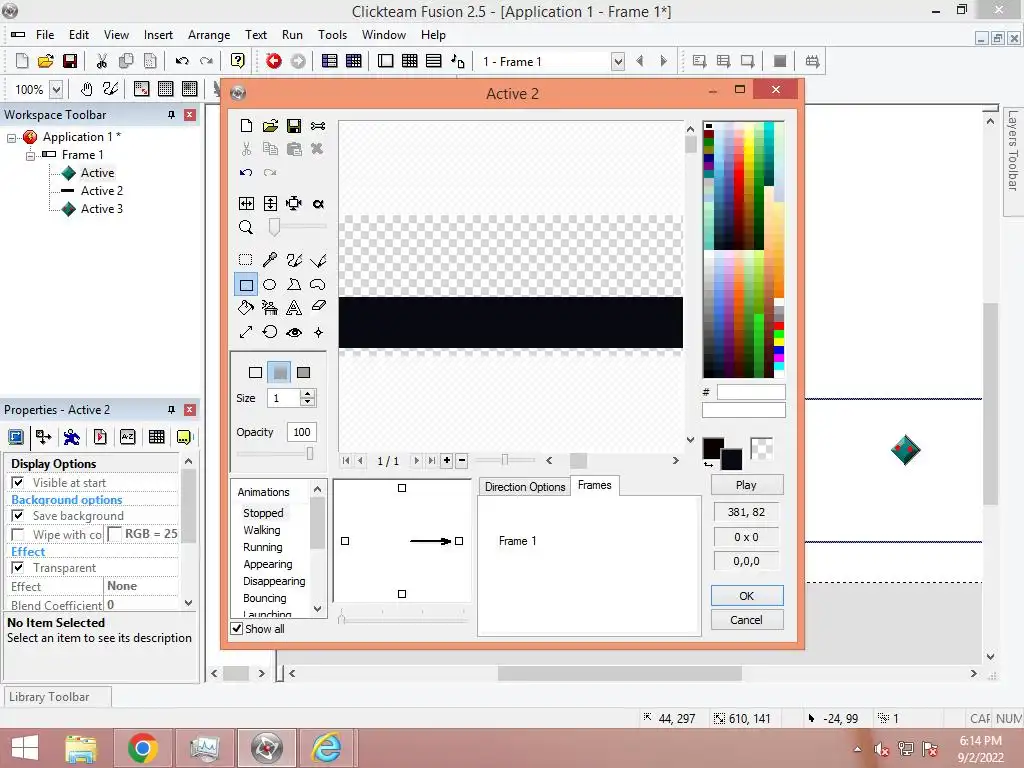Collapse the Application 1 tree node
Image resolution: width=1024 pixels, height=768 pixels.
[11, 138]
